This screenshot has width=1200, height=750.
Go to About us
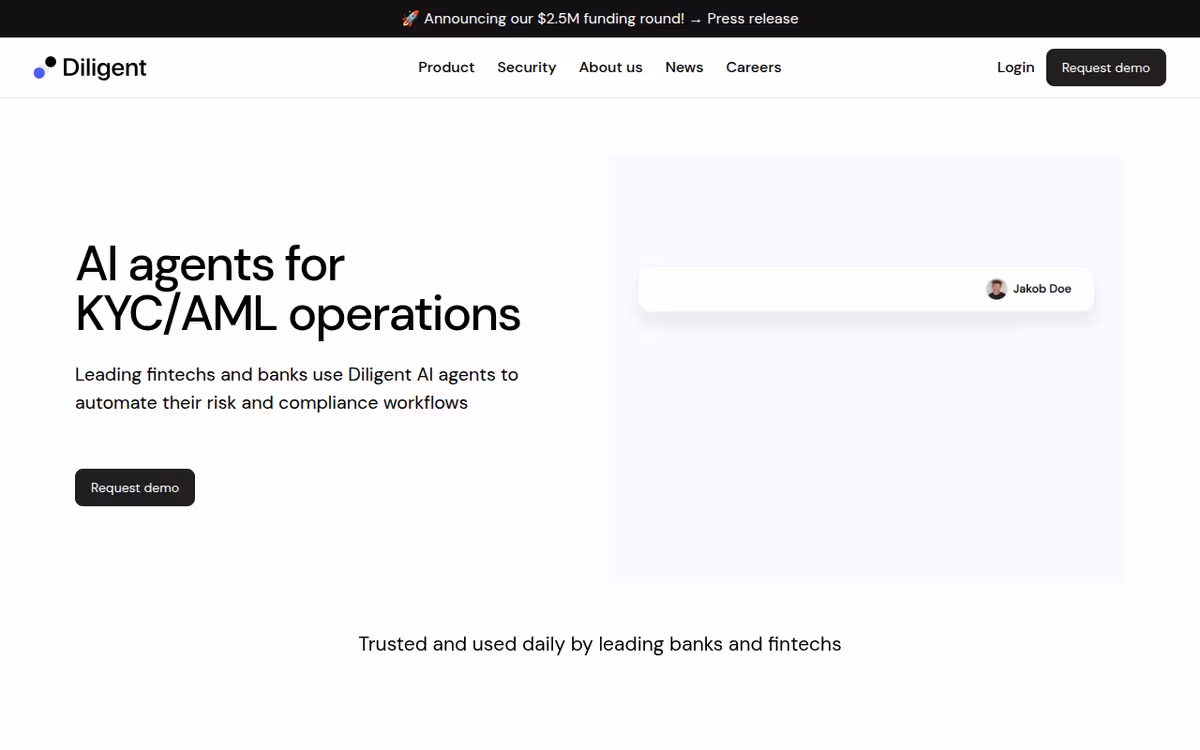tap(610, 67)
